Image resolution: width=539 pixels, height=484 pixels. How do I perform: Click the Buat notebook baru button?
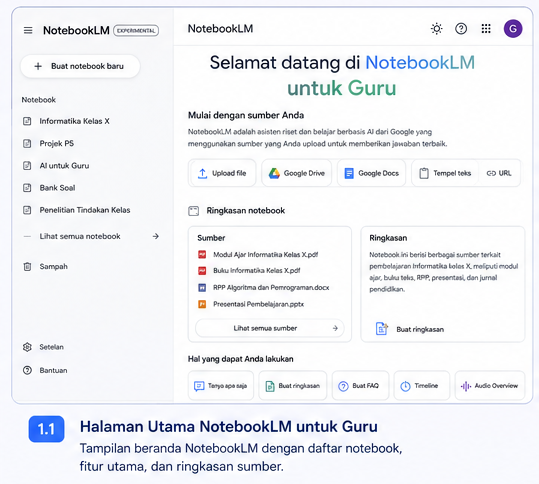coord(80,66)
